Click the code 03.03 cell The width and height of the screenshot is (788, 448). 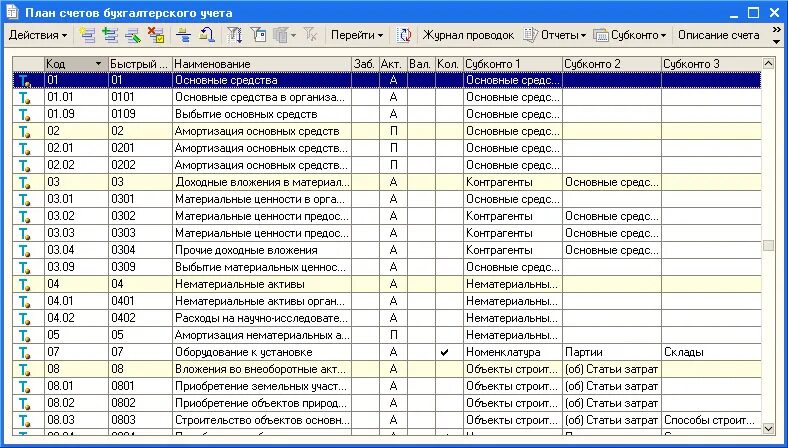76,233
